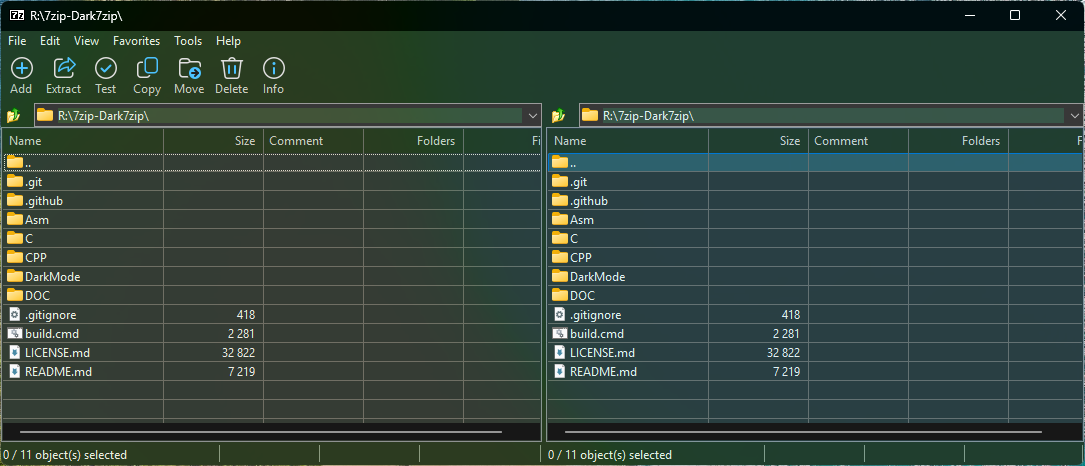Open the Tools menu
The image size is (1085, 466).
coord(188,41)
